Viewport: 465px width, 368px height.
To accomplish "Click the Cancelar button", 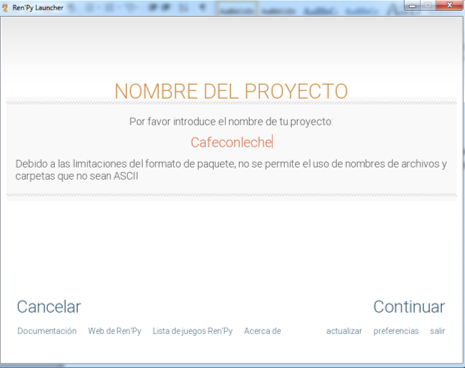I will tap(49, 307).
